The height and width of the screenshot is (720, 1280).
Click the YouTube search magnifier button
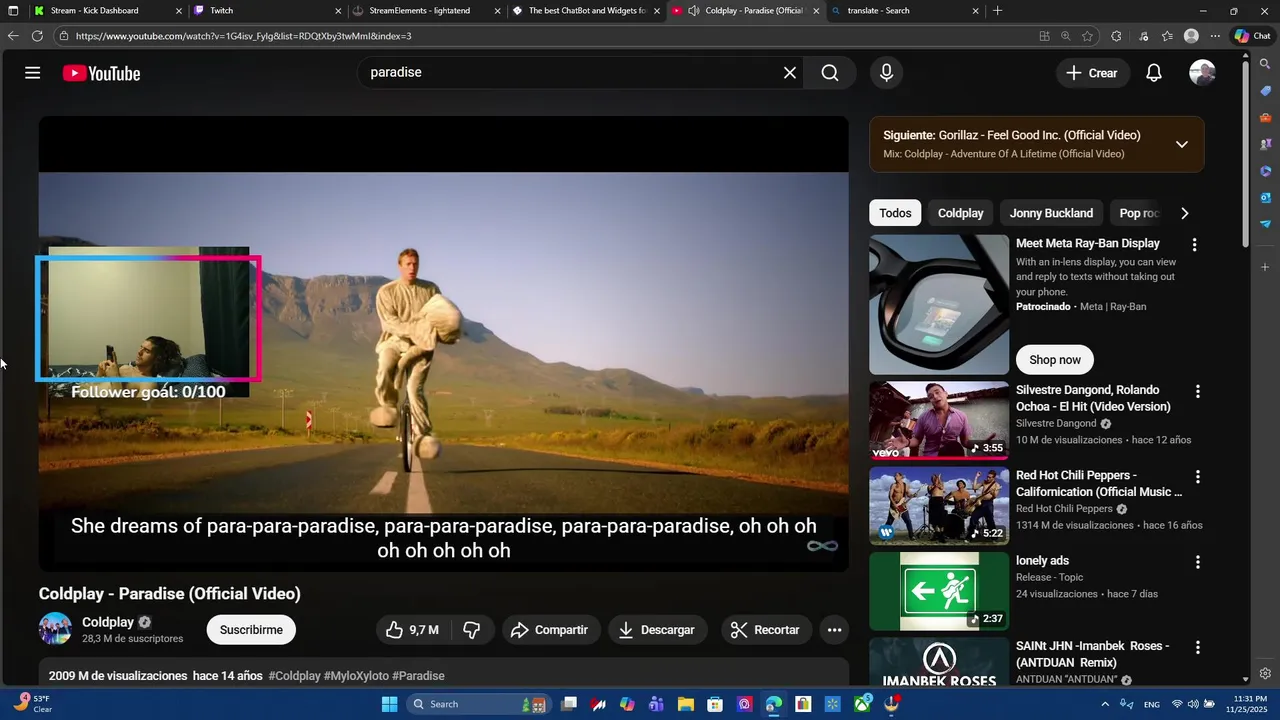pos(830,73)
